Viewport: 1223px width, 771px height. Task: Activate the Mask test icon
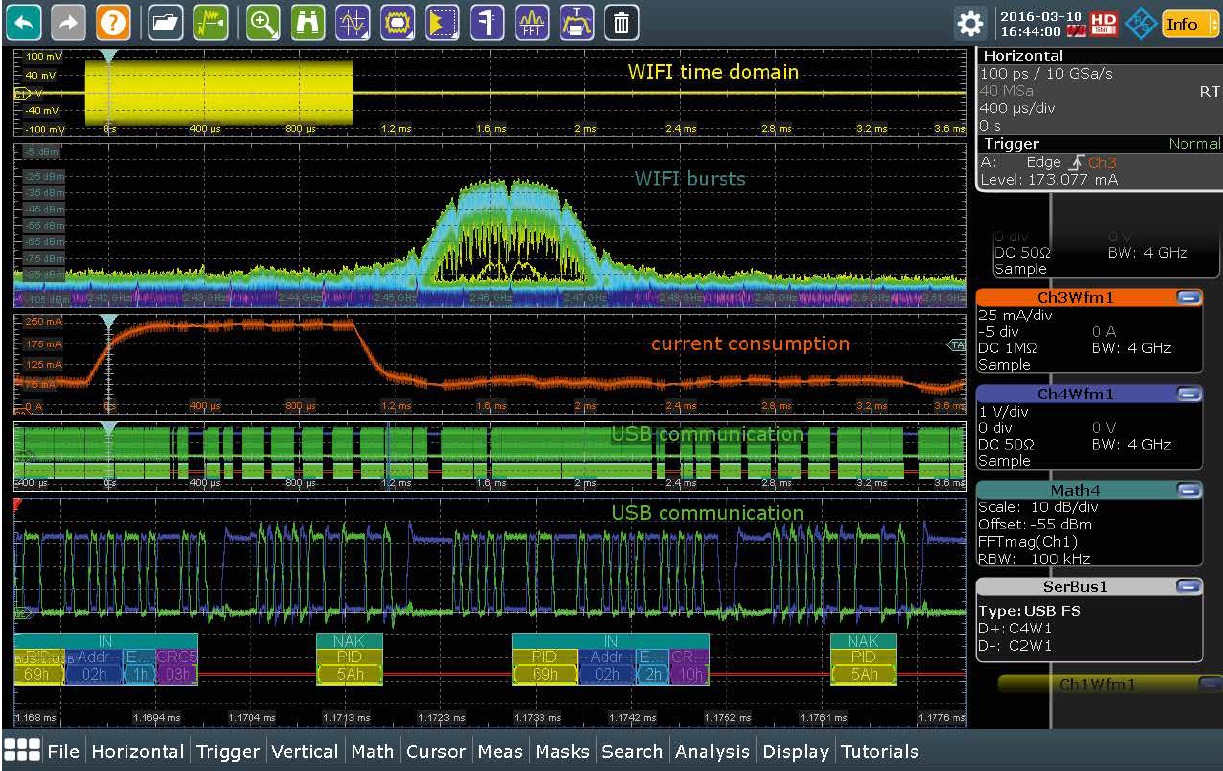point(398,22)
